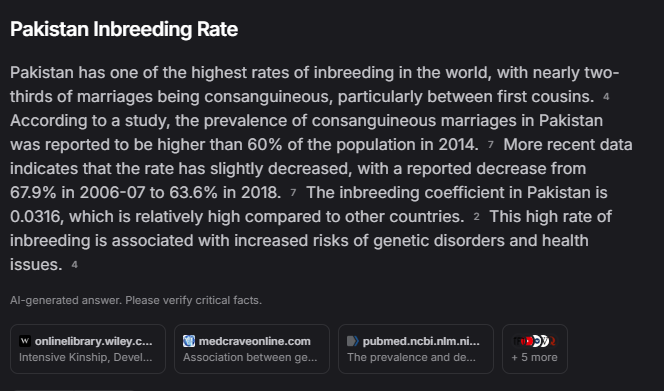This screenshot has width=664, height=391.
Task: Open the onlinelibrary.wiley source card title
Action: click(x=94, y=341)
